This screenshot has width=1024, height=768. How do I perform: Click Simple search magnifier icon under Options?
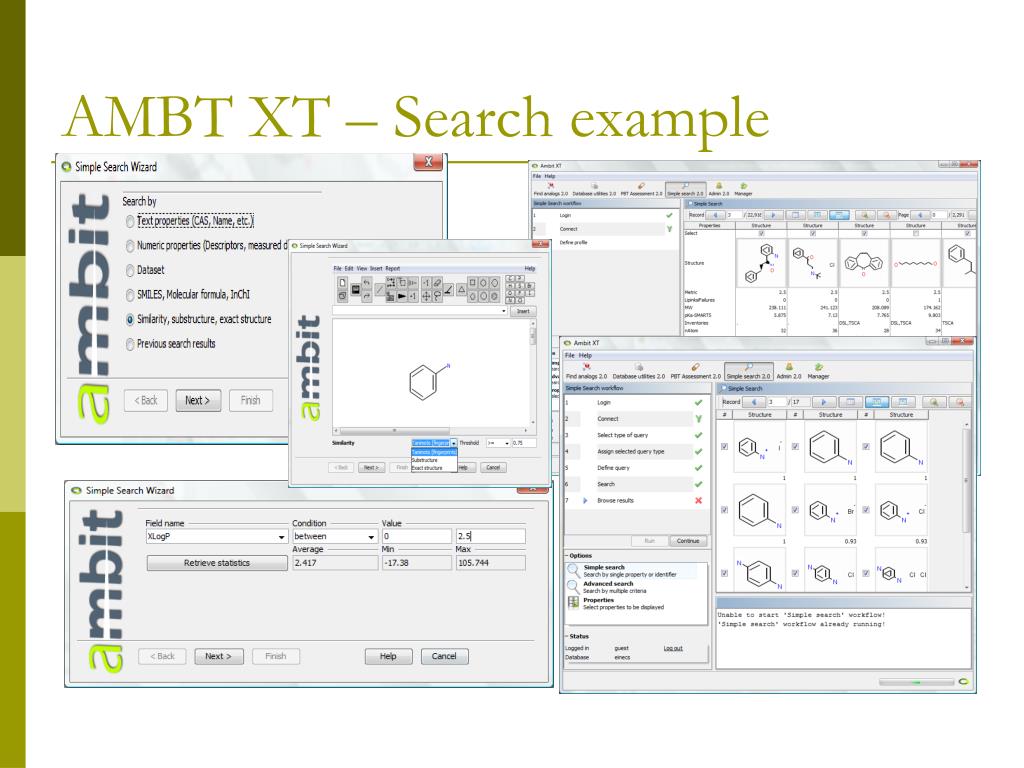573,569
